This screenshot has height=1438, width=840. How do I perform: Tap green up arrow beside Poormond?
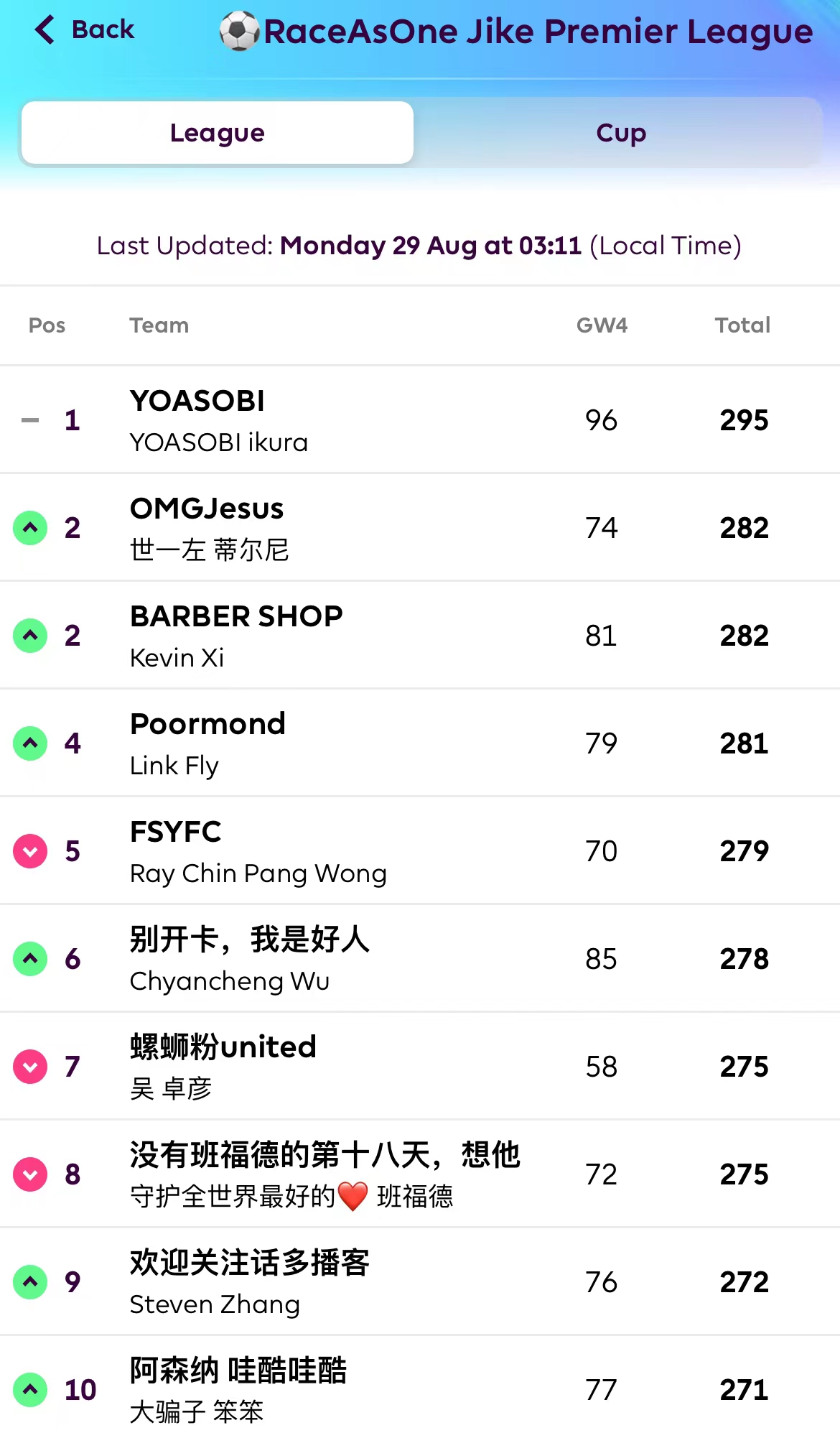tap(30, 743)
